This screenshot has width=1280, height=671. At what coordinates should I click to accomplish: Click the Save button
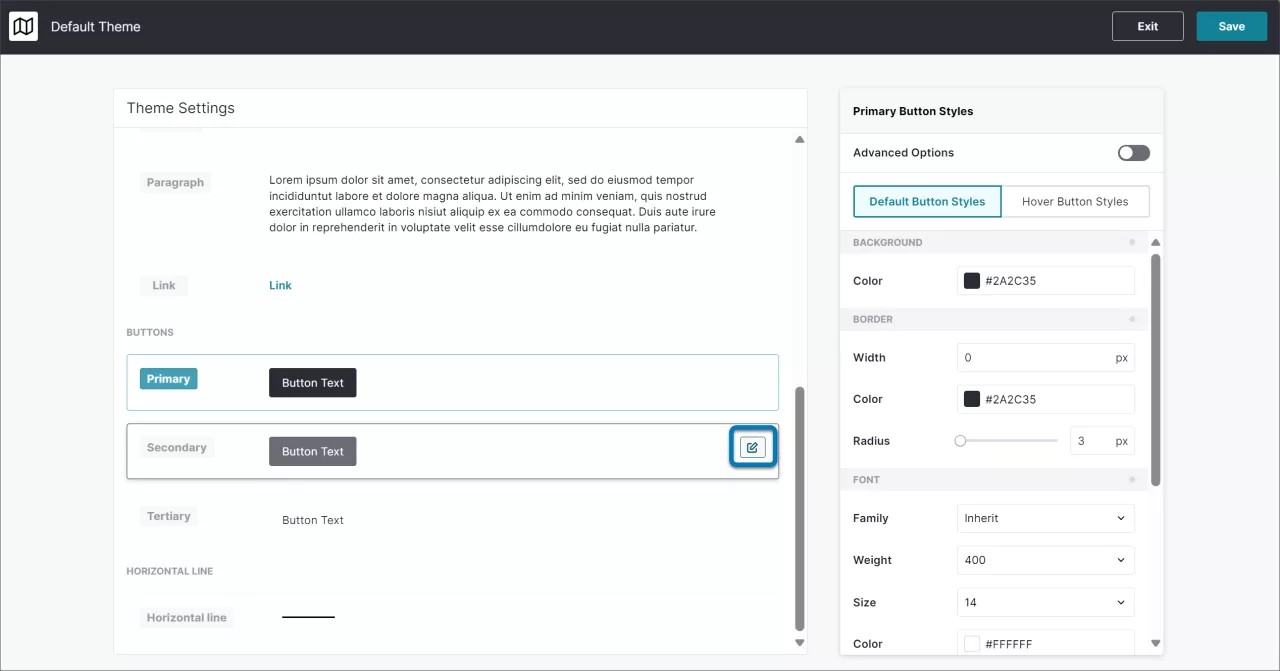1231,26
